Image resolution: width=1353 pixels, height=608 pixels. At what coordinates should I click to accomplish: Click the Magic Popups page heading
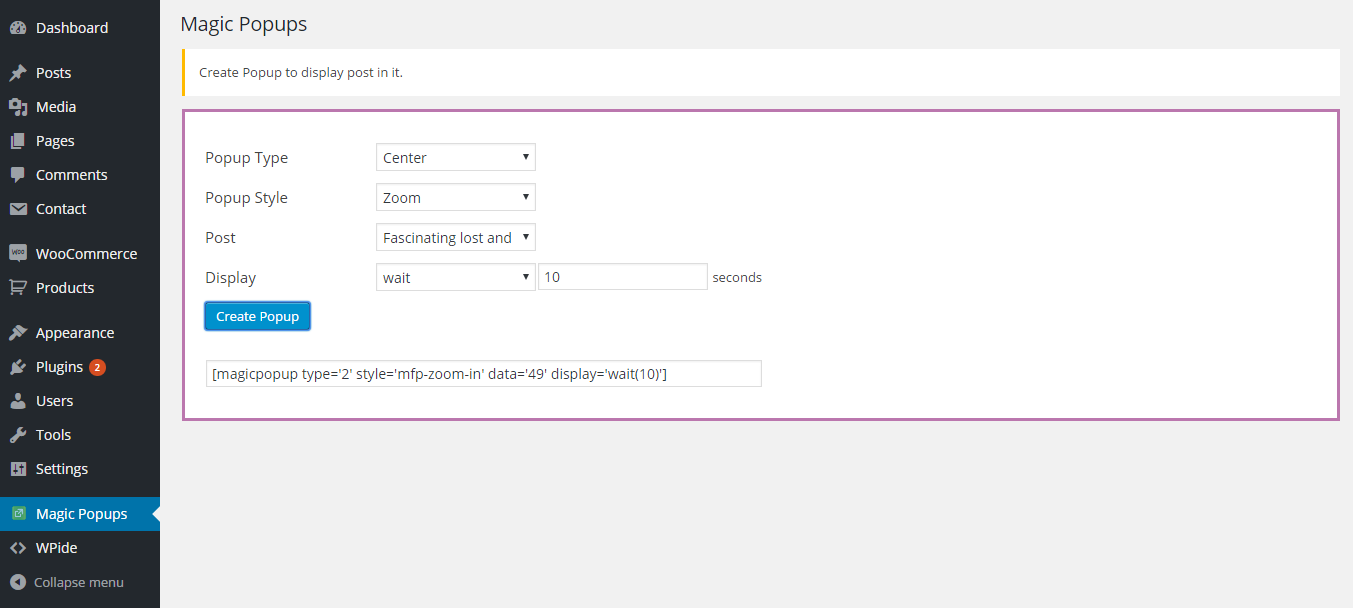244,24
